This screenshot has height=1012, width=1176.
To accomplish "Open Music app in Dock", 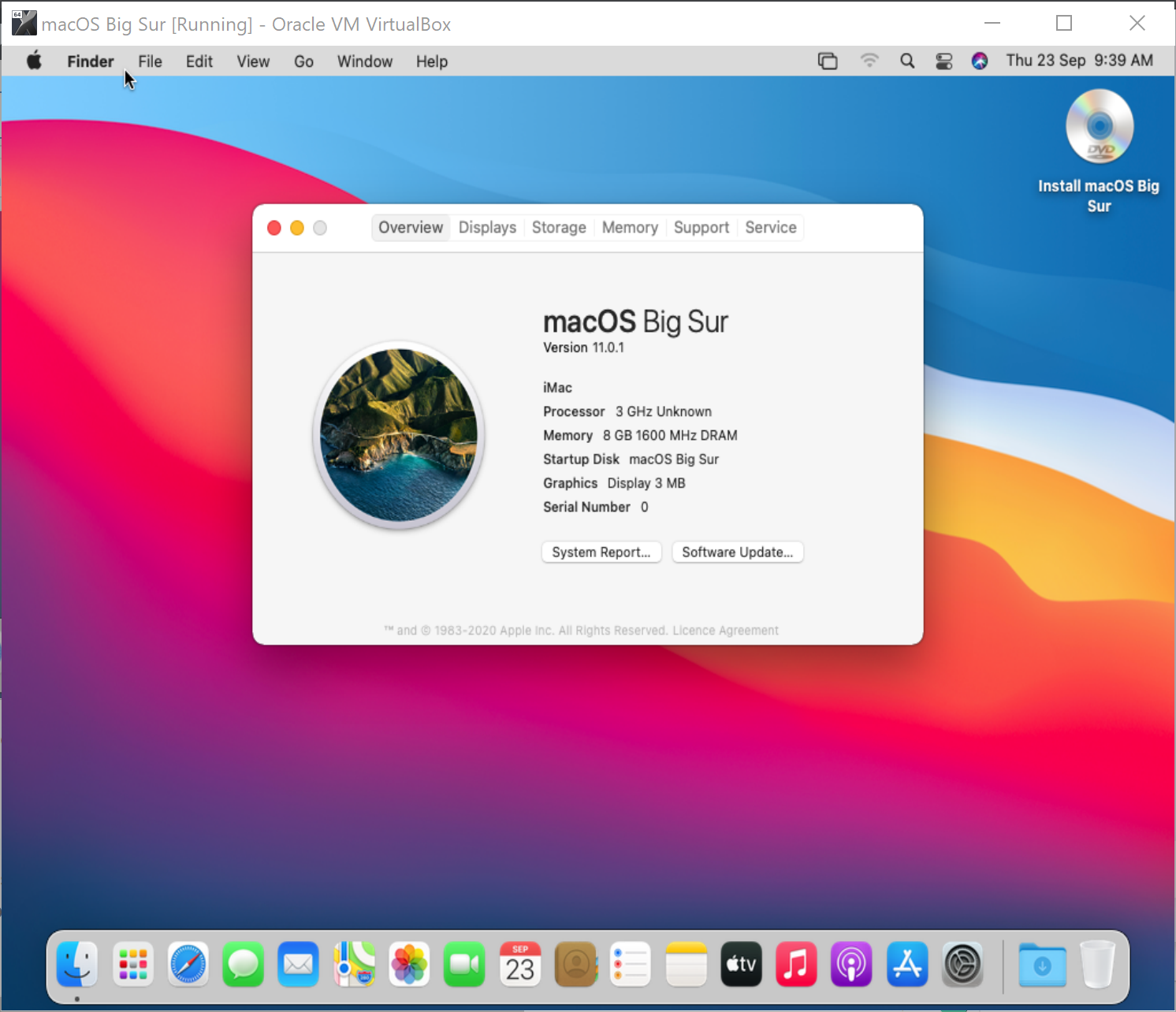I will coord(796,963).
